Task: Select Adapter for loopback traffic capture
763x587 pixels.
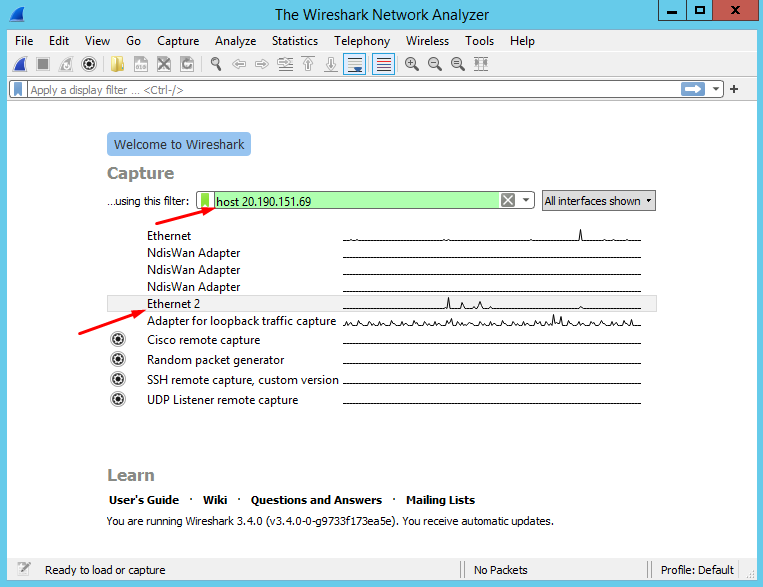Action: (382, 321)
